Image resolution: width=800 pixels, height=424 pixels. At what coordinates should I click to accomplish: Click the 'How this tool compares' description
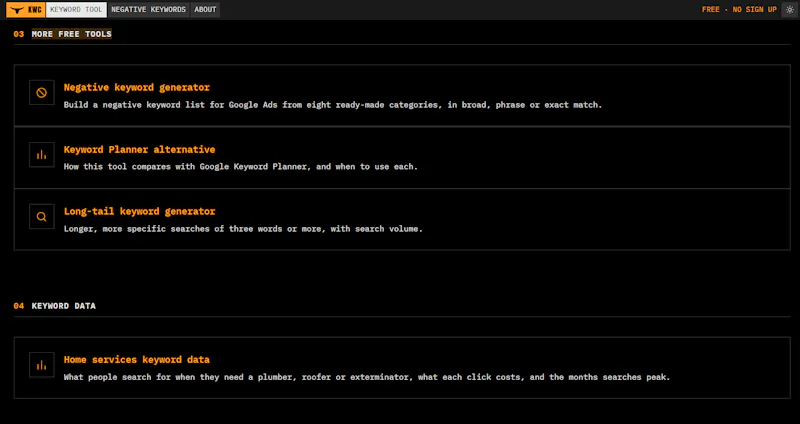click(x=241, y=167)
